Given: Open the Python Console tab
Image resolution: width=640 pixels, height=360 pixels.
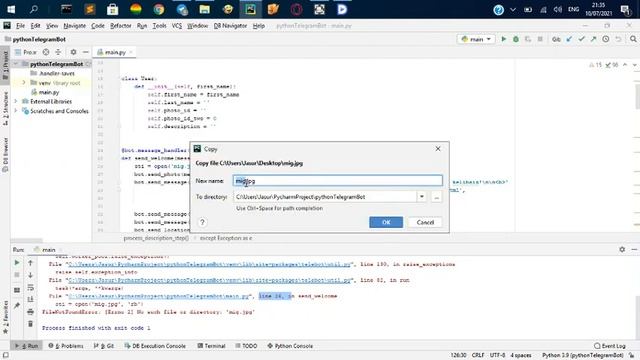Looking at the screenshot, I should tap(290, 346).
